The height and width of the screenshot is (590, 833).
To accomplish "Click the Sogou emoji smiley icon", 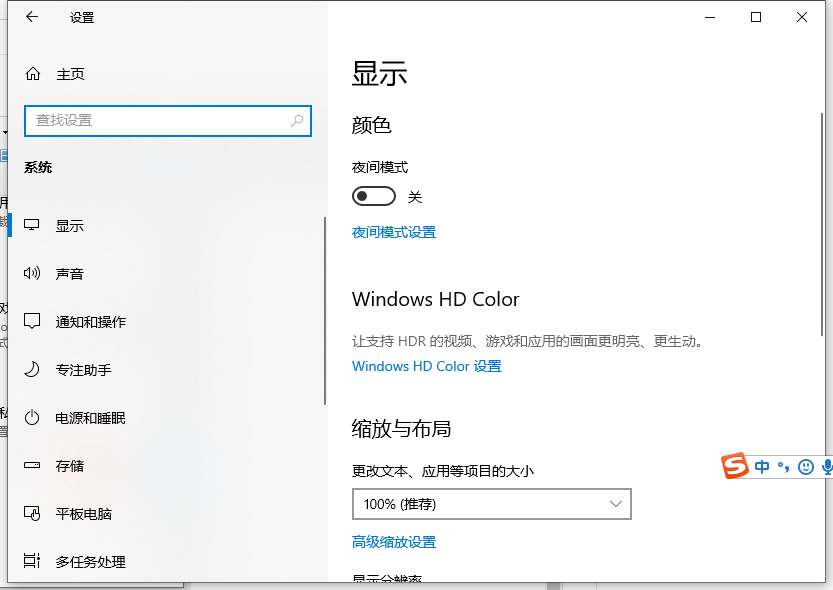I will point(806,467).
